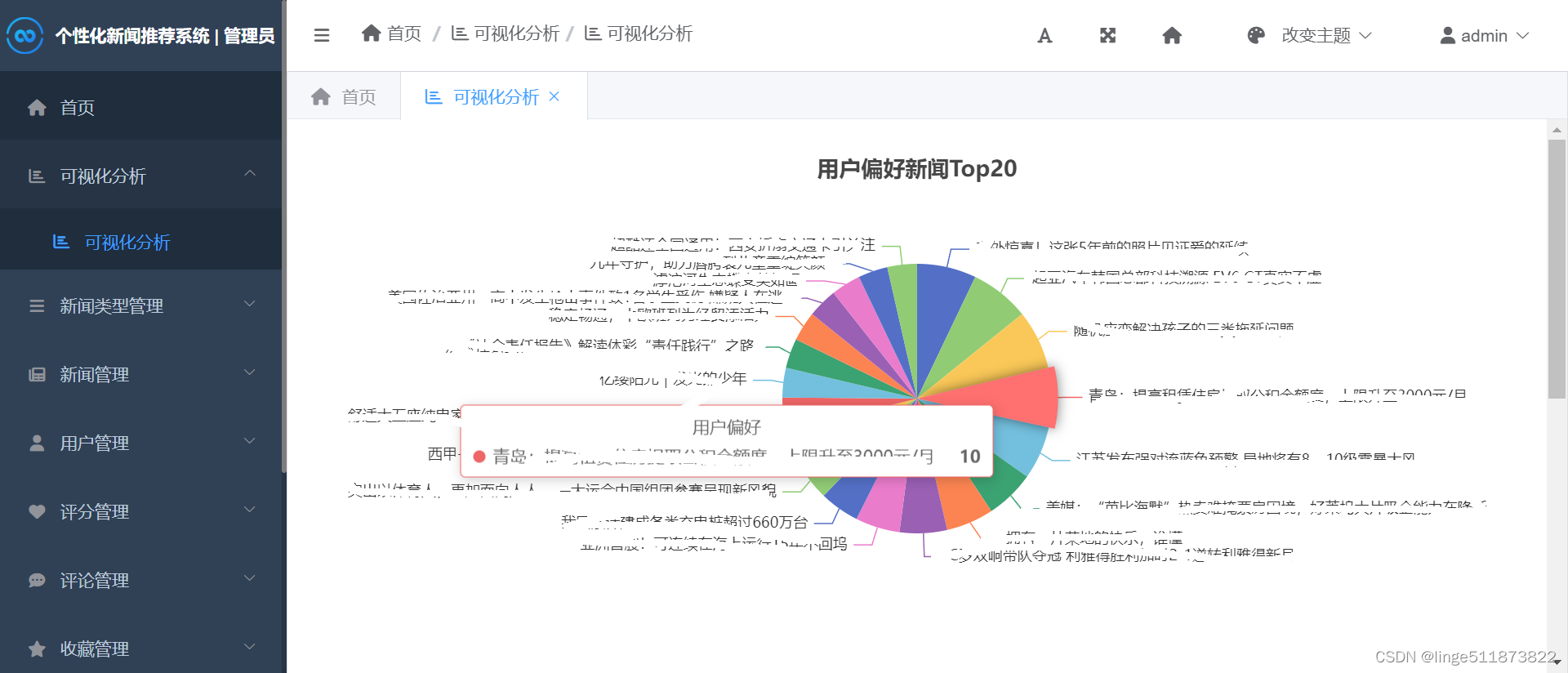Select the 可视化分析 tab label
The image size is (1568, 673).
click(x=497, y=96)
